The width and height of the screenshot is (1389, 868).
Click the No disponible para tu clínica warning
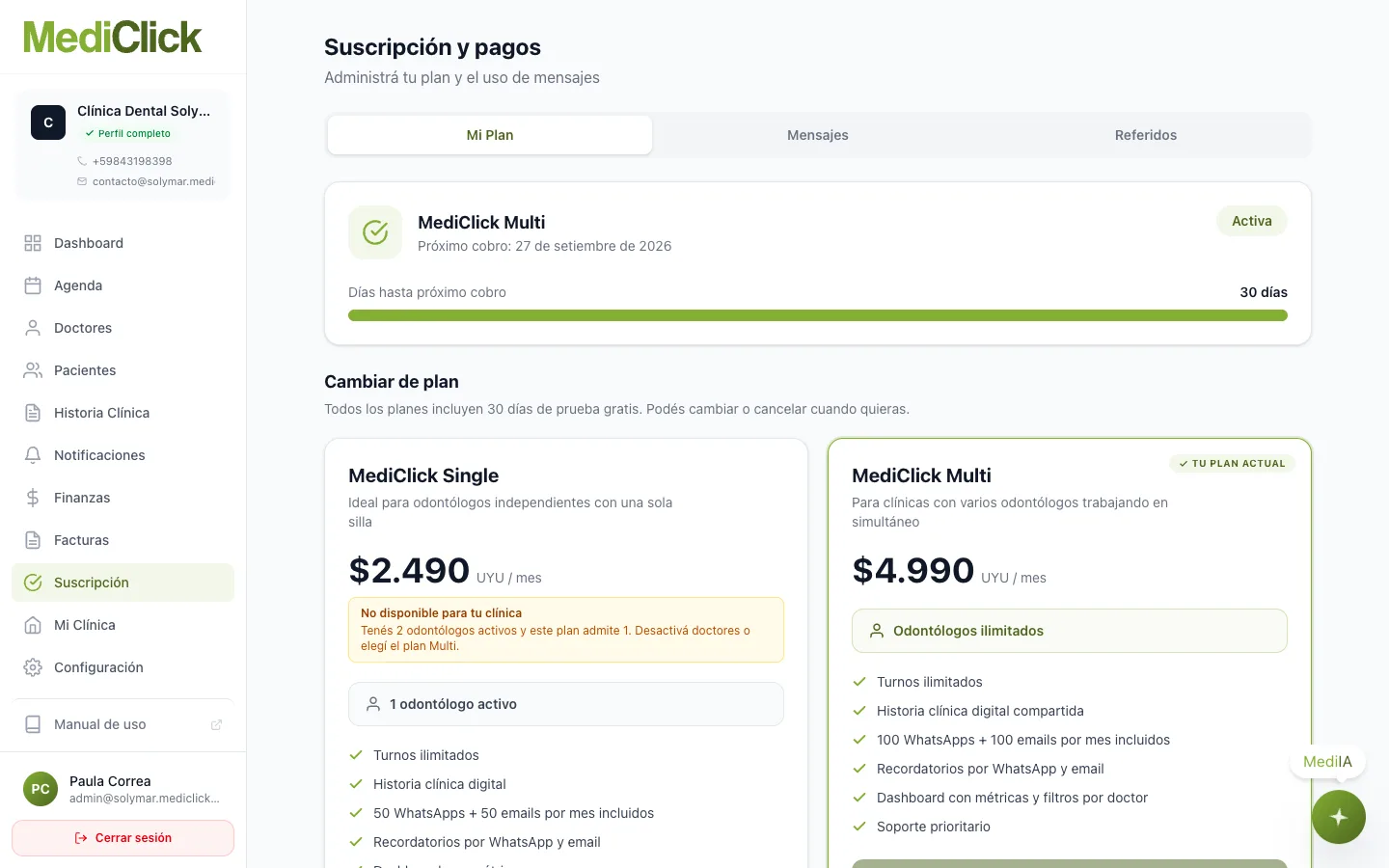pyautogui.click(x=566, y=630)
